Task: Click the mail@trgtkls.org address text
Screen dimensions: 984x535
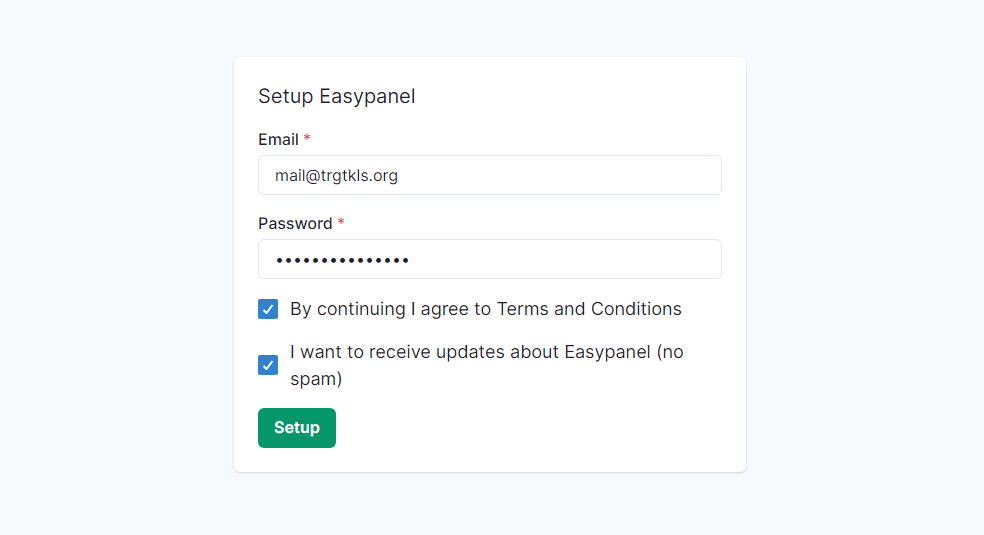Action: pos(336,176)
